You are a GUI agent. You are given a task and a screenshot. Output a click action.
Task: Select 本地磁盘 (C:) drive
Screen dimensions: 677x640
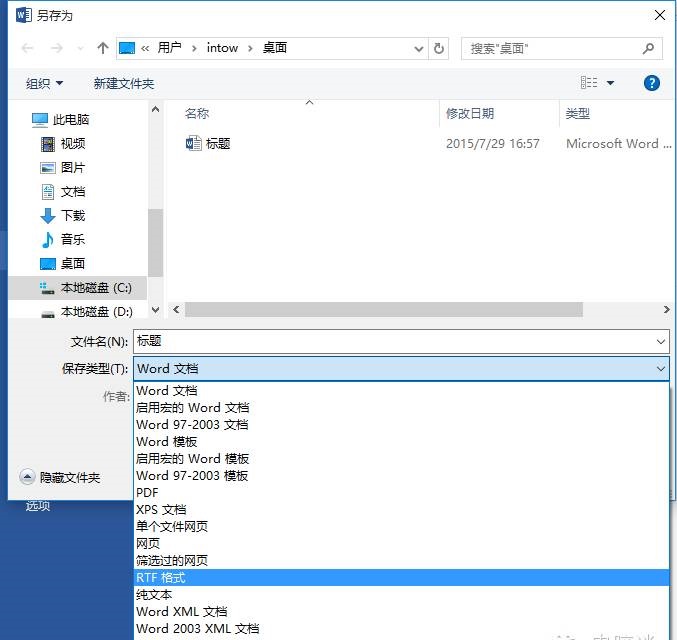click(78, 288)
